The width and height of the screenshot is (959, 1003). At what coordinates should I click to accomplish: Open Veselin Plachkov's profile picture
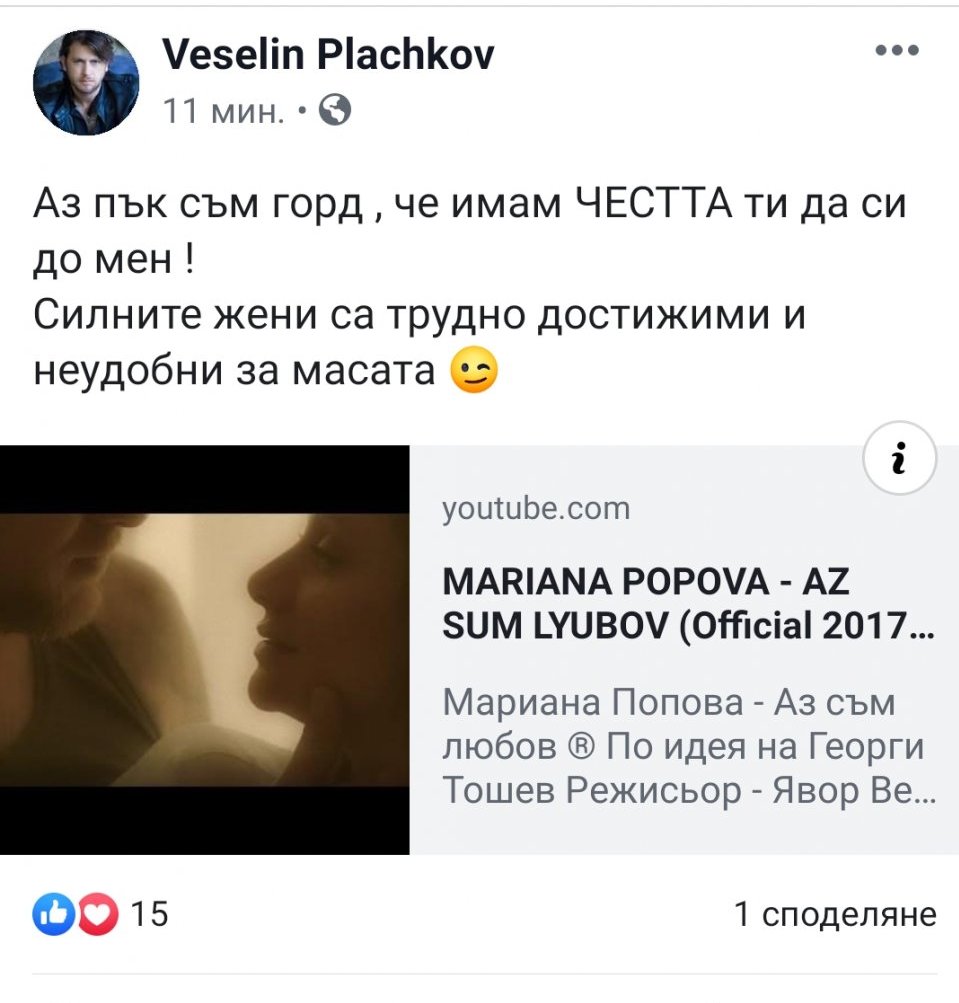(x=86, y=83)
